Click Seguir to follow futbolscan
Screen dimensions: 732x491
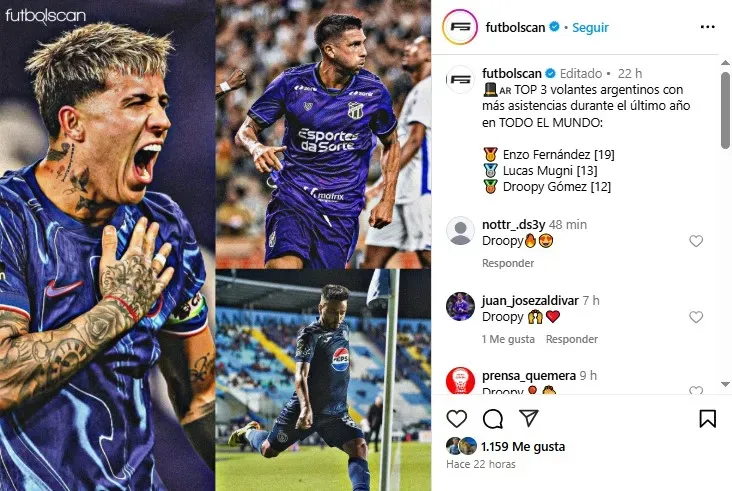590,28
